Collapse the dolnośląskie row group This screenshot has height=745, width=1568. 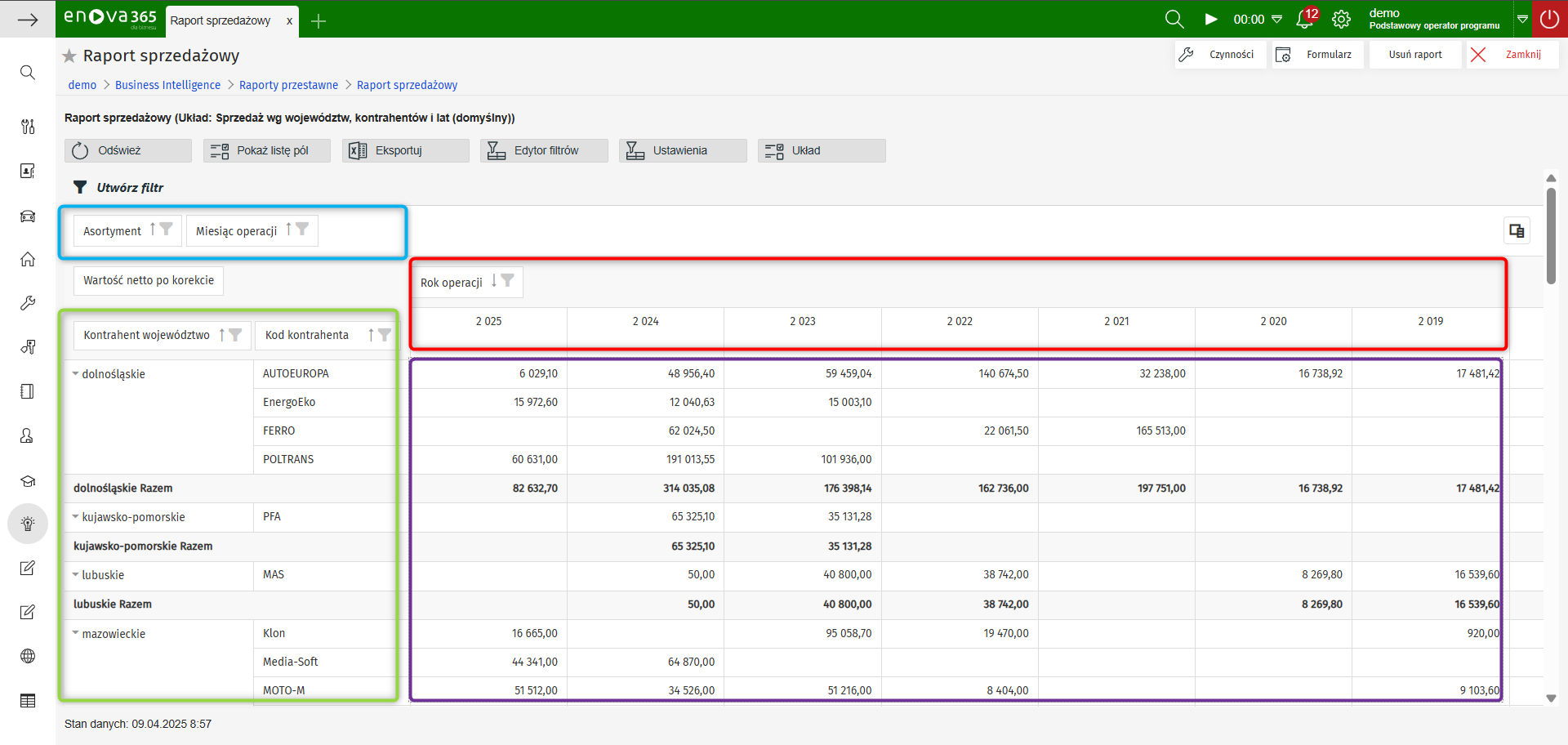click(76, 374)
